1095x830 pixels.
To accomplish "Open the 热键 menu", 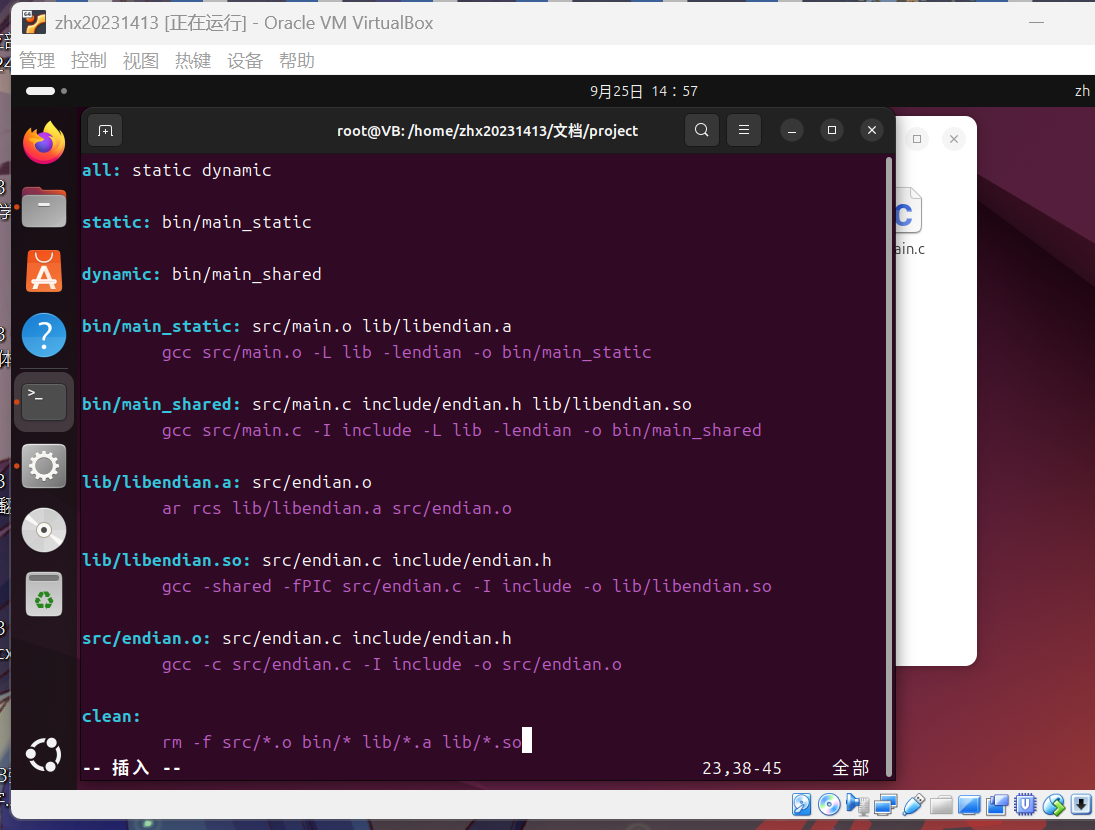I will 193,61.
